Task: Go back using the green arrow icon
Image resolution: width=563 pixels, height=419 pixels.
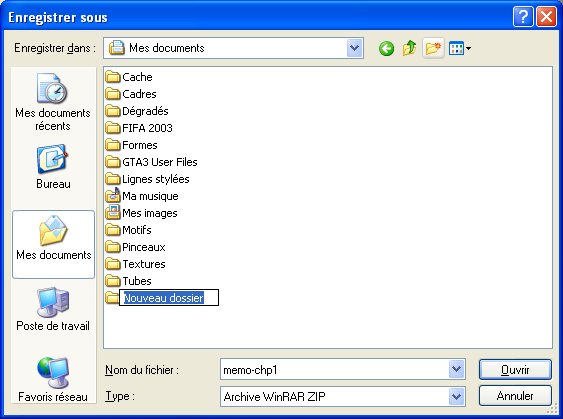Action: [386, 48]
